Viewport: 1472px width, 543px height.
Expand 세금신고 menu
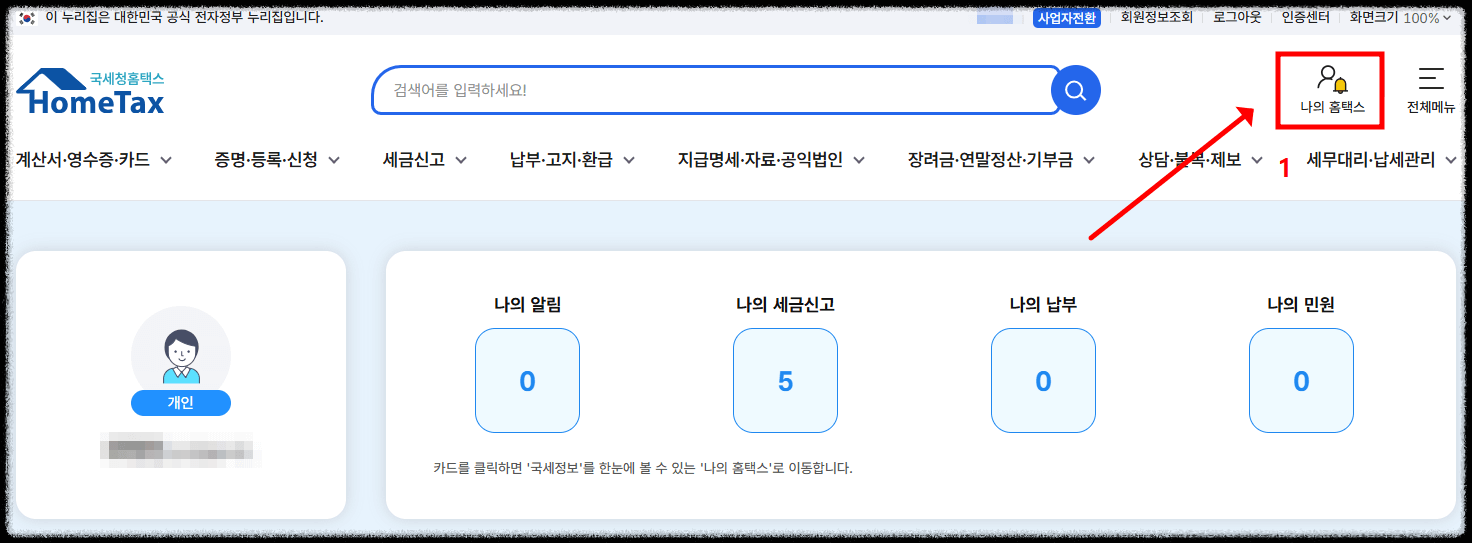425,159
